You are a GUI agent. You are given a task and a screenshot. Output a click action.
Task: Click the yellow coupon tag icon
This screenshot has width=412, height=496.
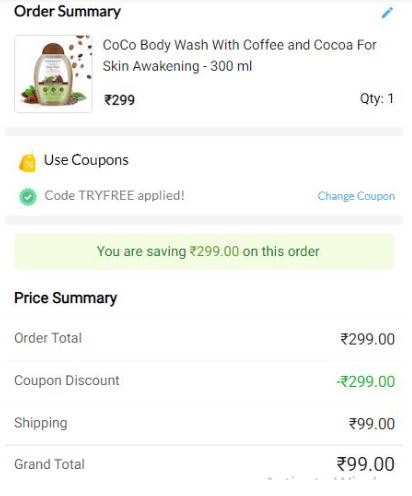click(27, 162)
